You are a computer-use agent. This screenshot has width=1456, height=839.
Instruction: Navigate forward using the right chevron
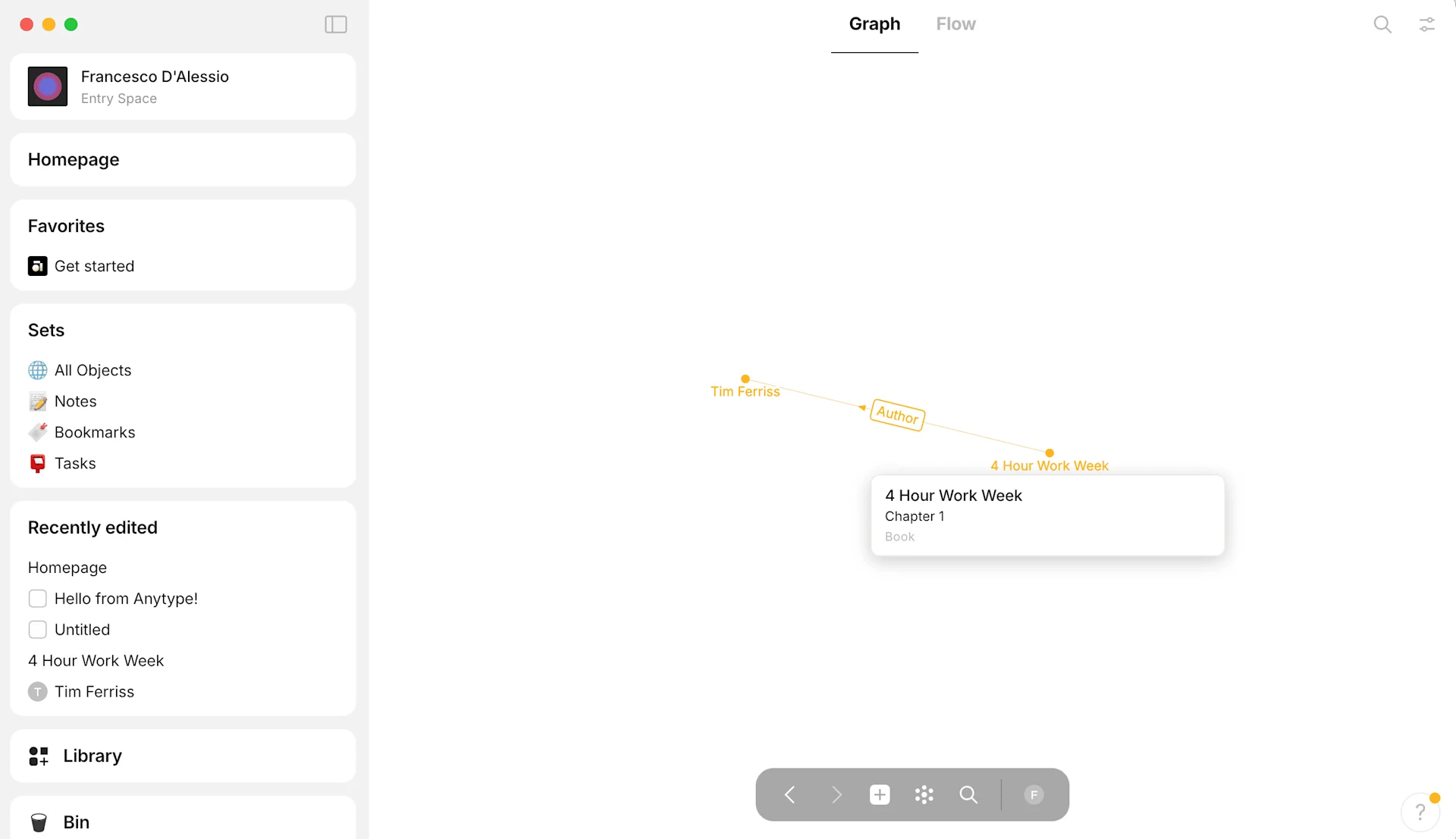836,794
